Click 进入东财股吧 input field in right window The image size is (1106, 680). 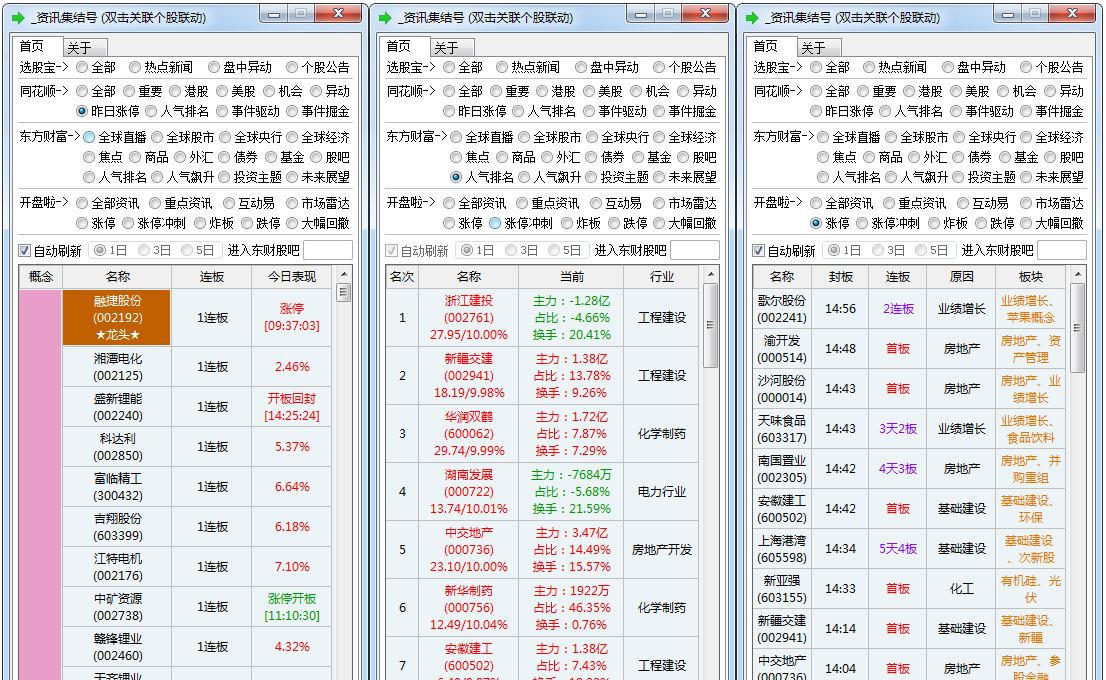click(x=1062, y=250)
